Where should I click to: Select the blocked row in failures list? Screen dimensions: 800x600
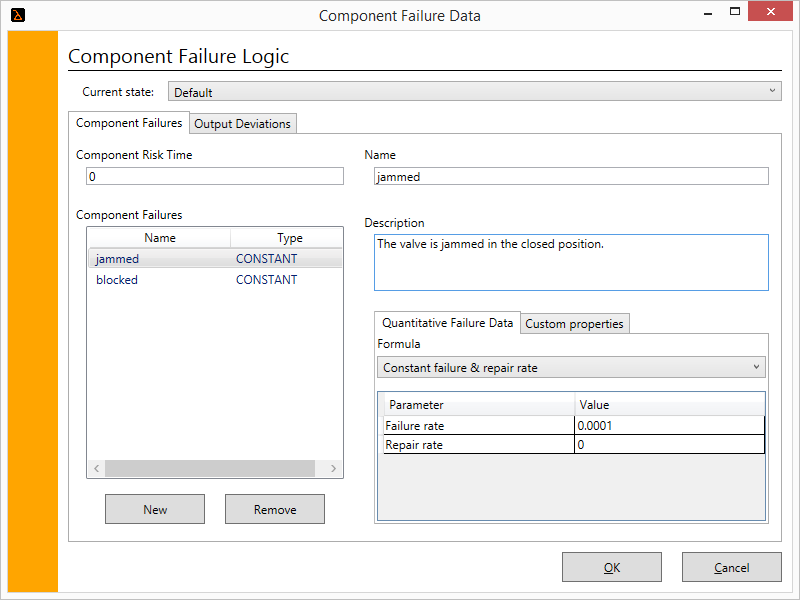point(215,280)
